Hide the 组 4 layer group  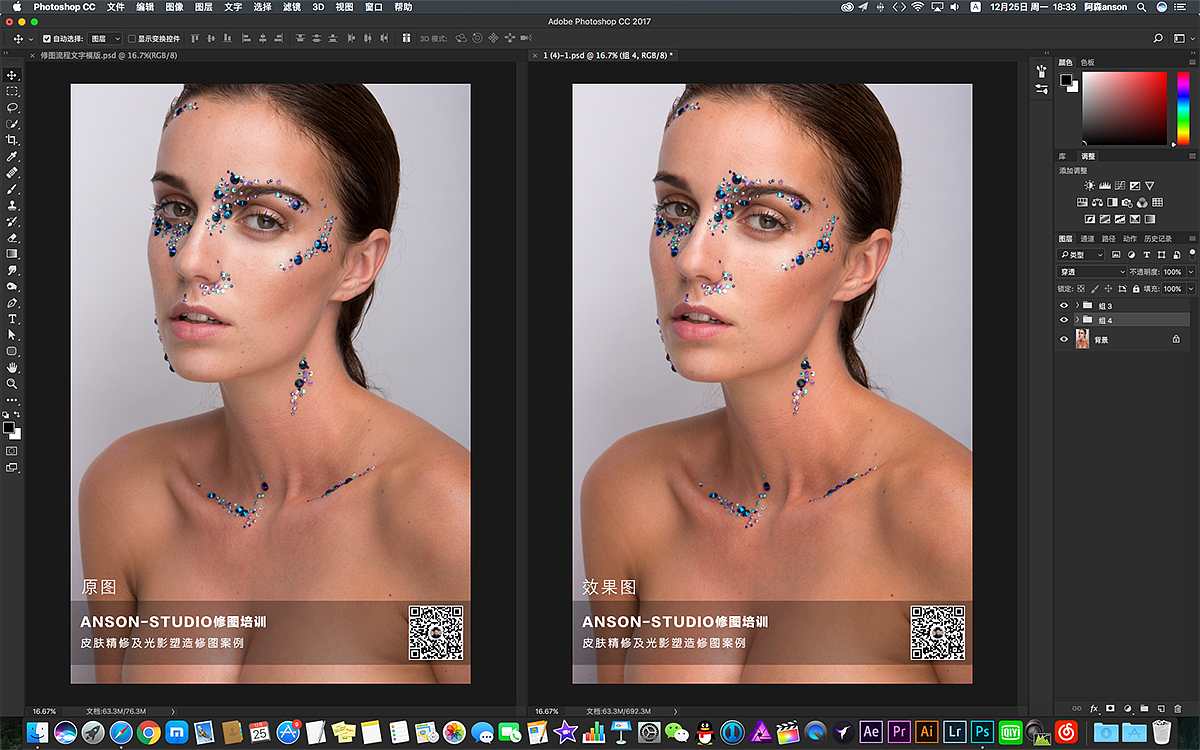(x=1064, y=319)
